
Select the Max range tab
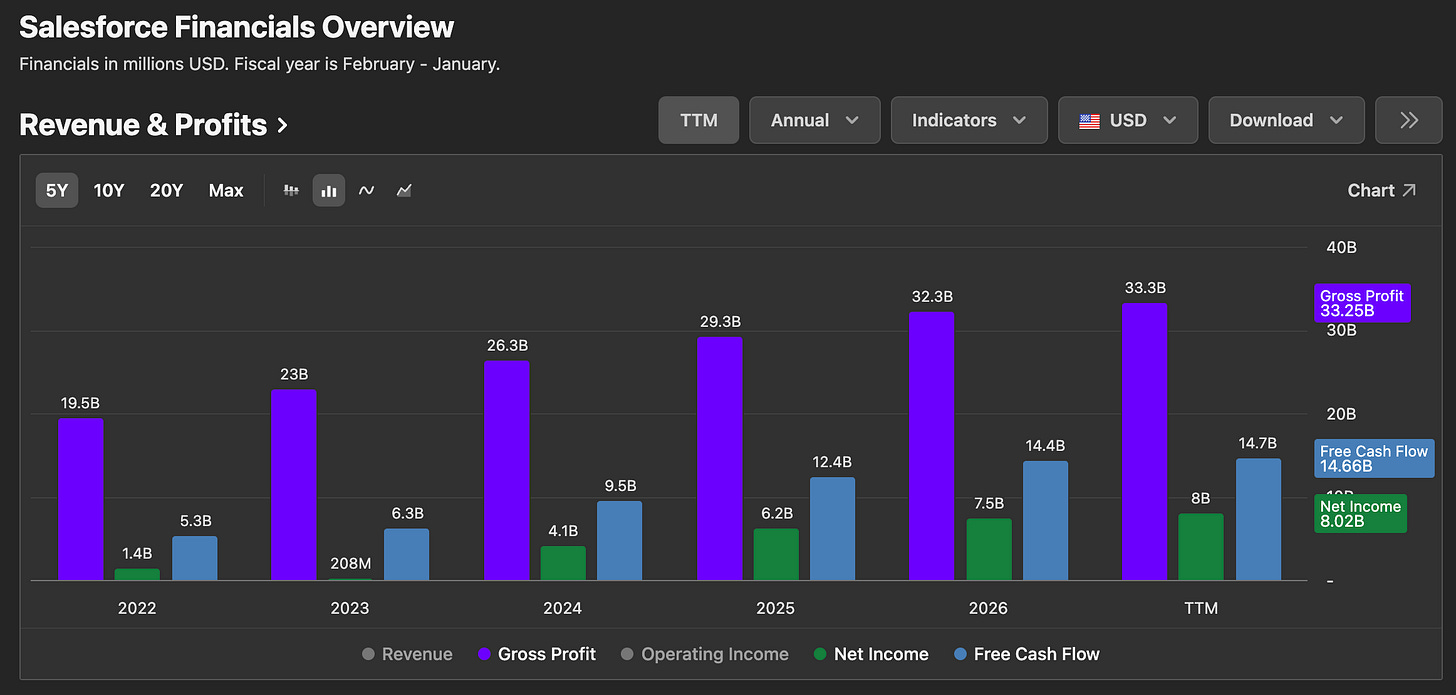pos(226,190)
